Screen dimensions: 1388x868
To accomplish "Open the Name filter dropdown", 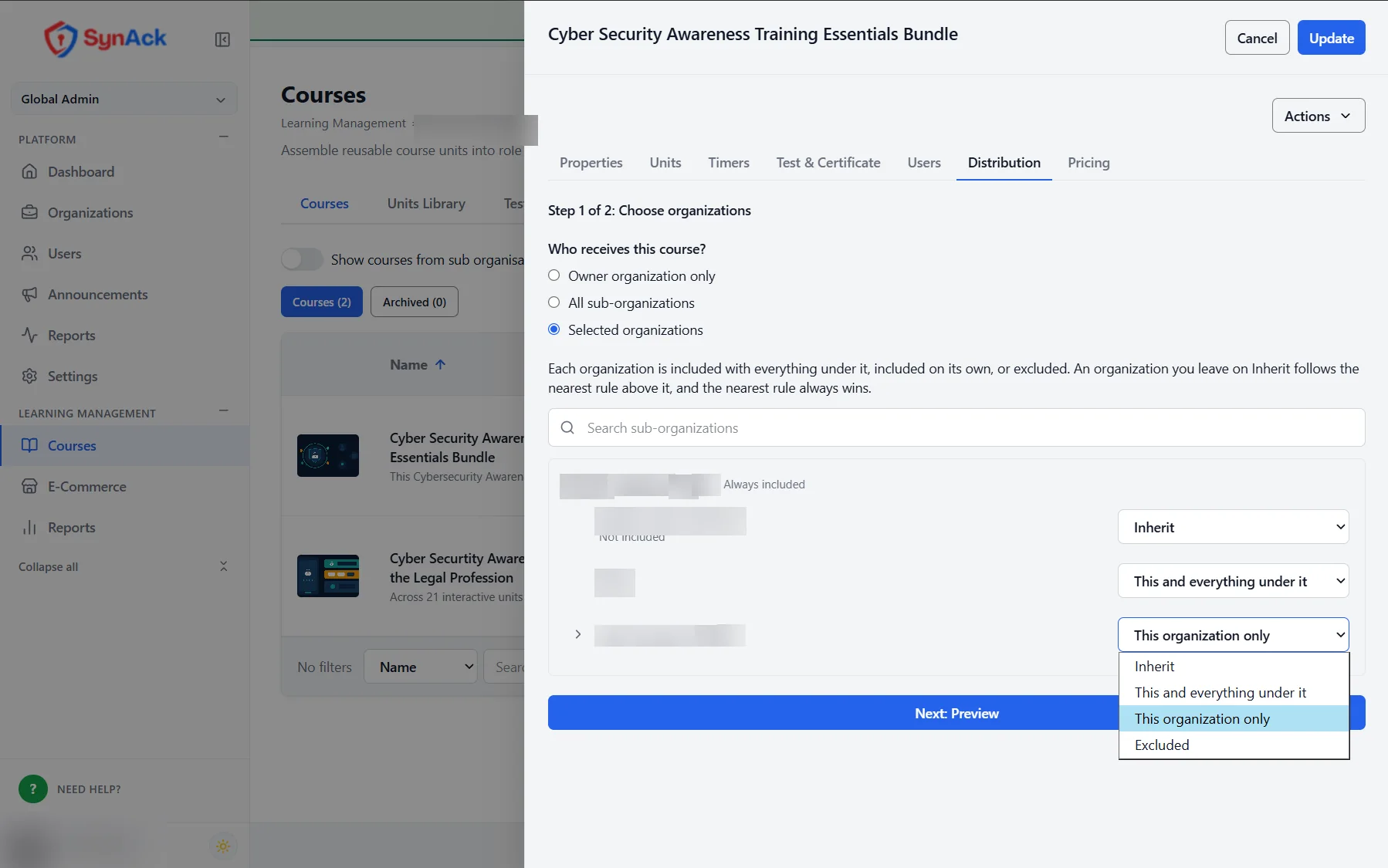I will tap(421, 666).
